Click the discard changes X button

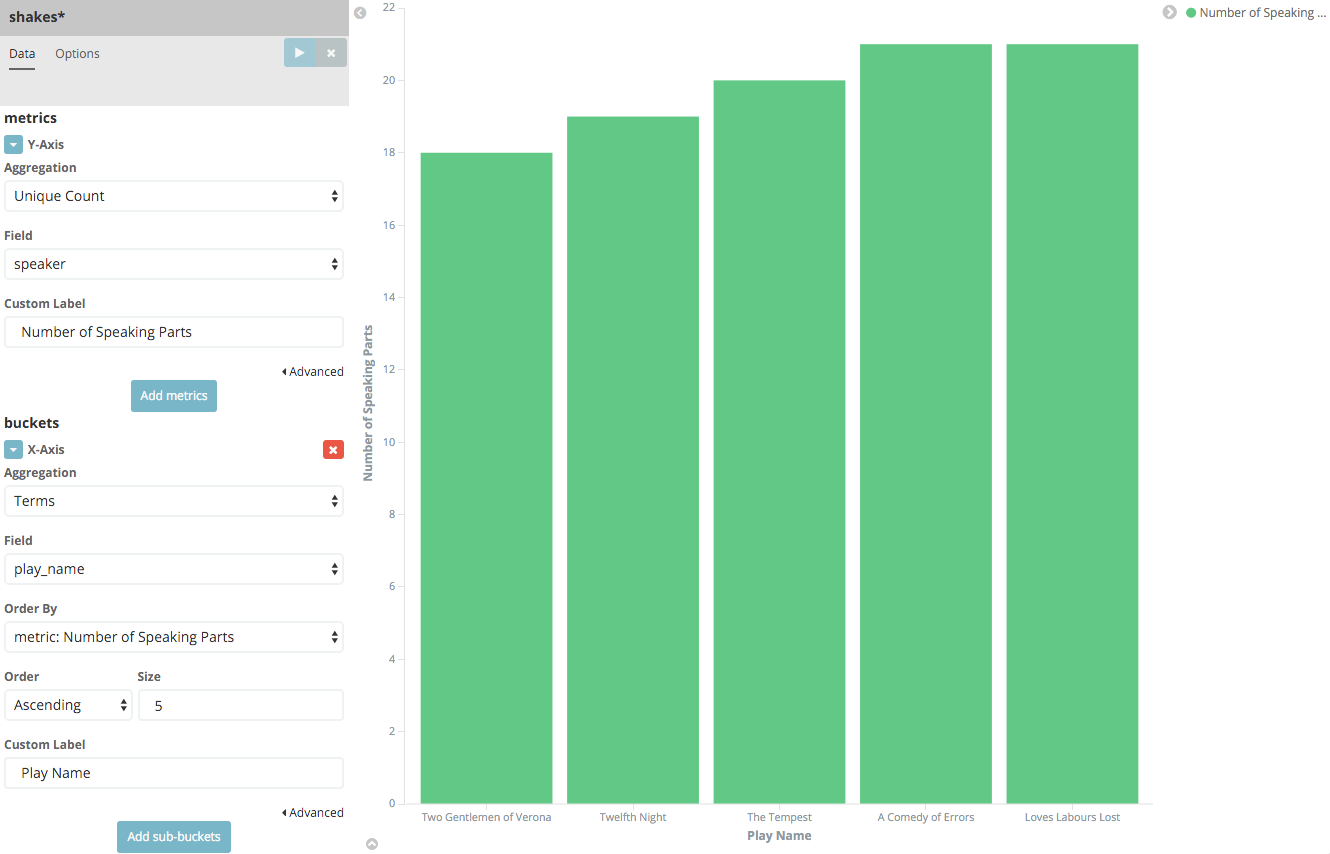[x=331, y=53]
